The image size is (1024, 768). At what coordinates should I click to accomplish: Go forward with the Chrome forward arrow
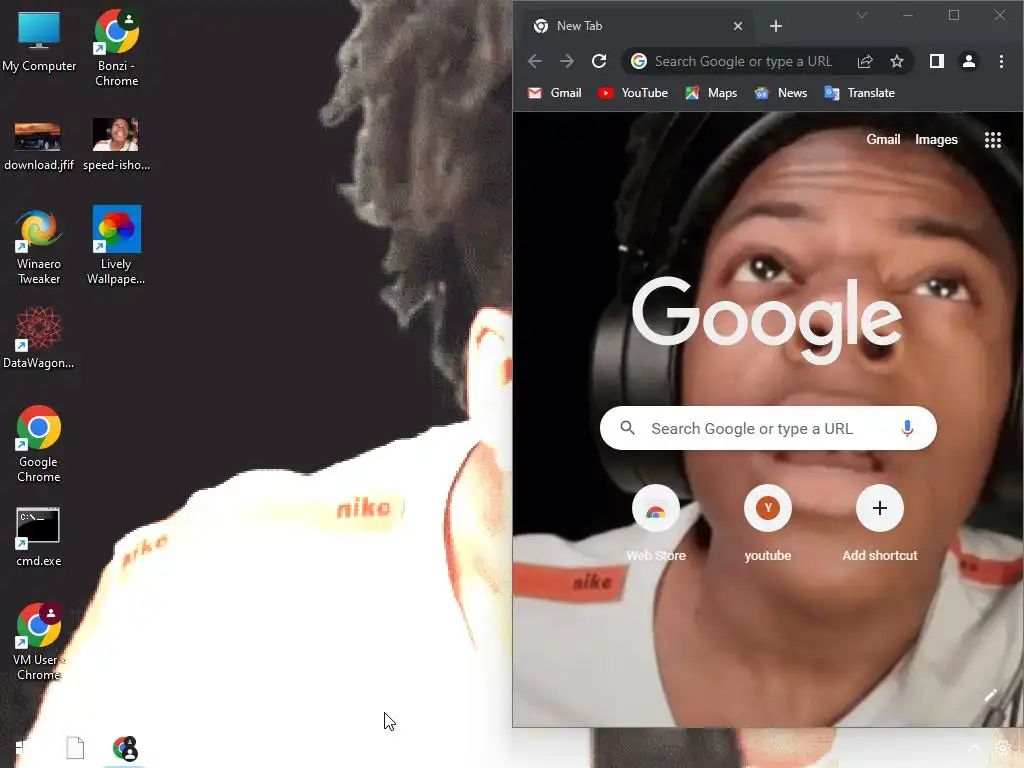coord(566,61)
